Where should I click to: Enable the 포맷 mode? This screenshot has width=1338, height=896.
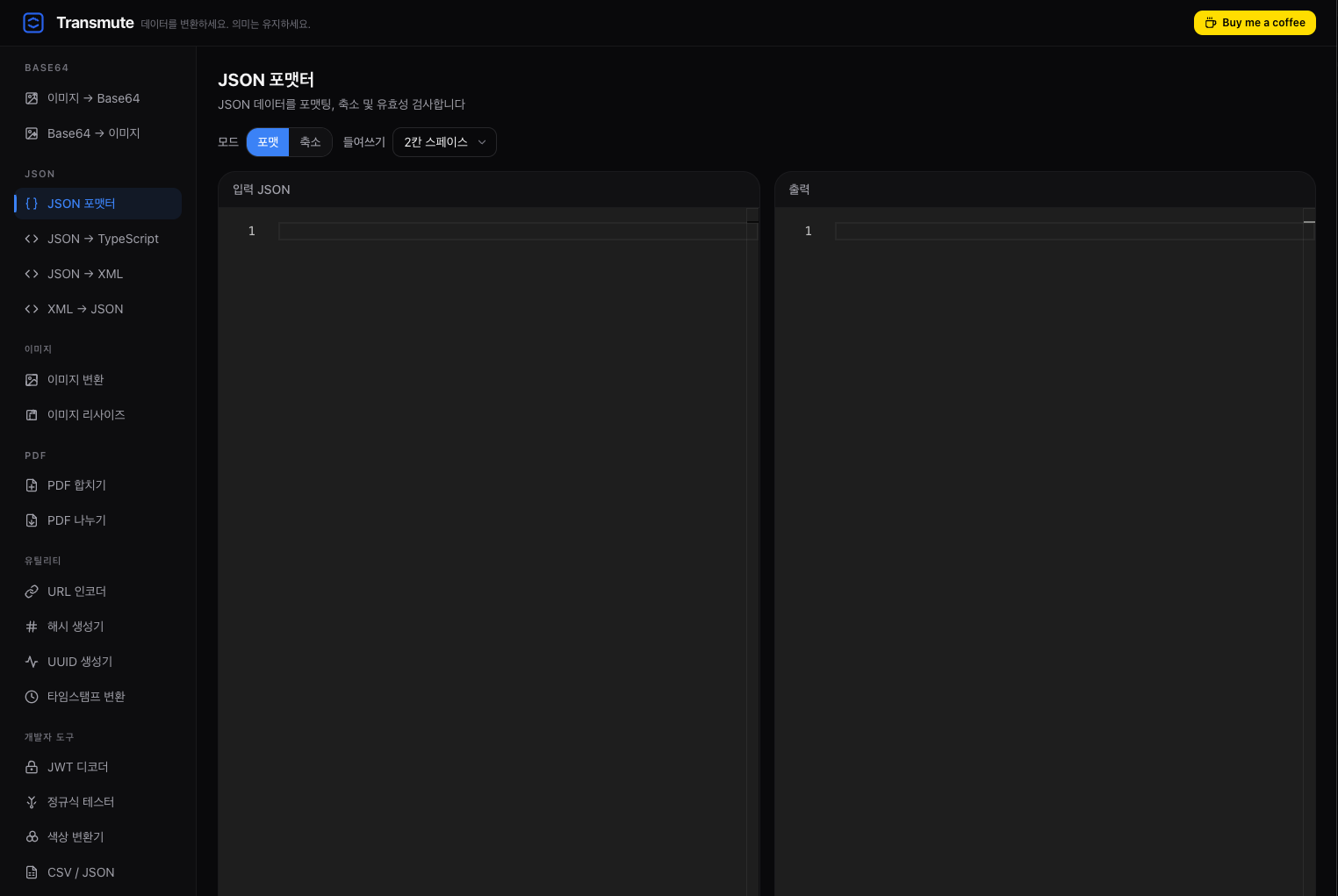click(x=268, y=141)
